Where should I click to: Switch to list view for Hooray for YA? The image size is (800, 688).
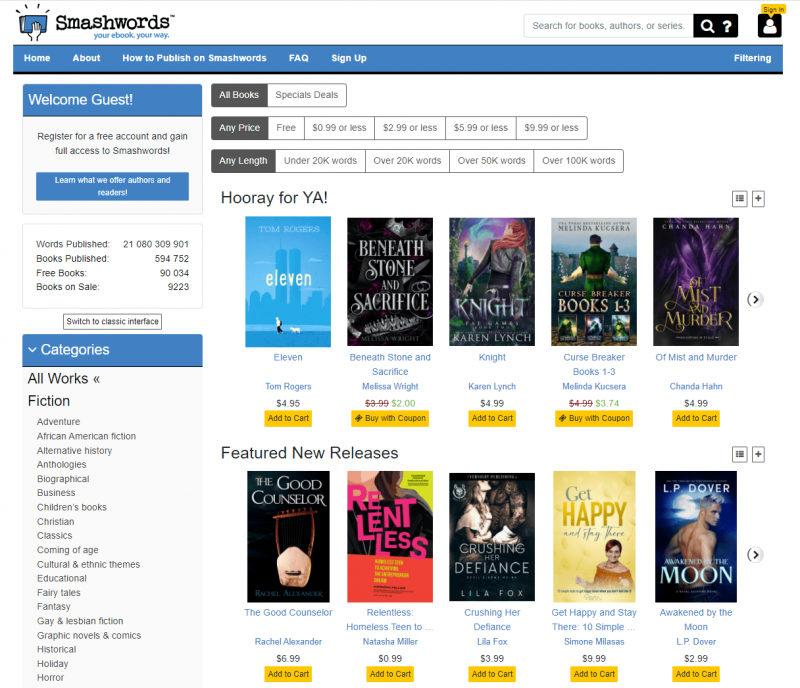pos(740,198)
